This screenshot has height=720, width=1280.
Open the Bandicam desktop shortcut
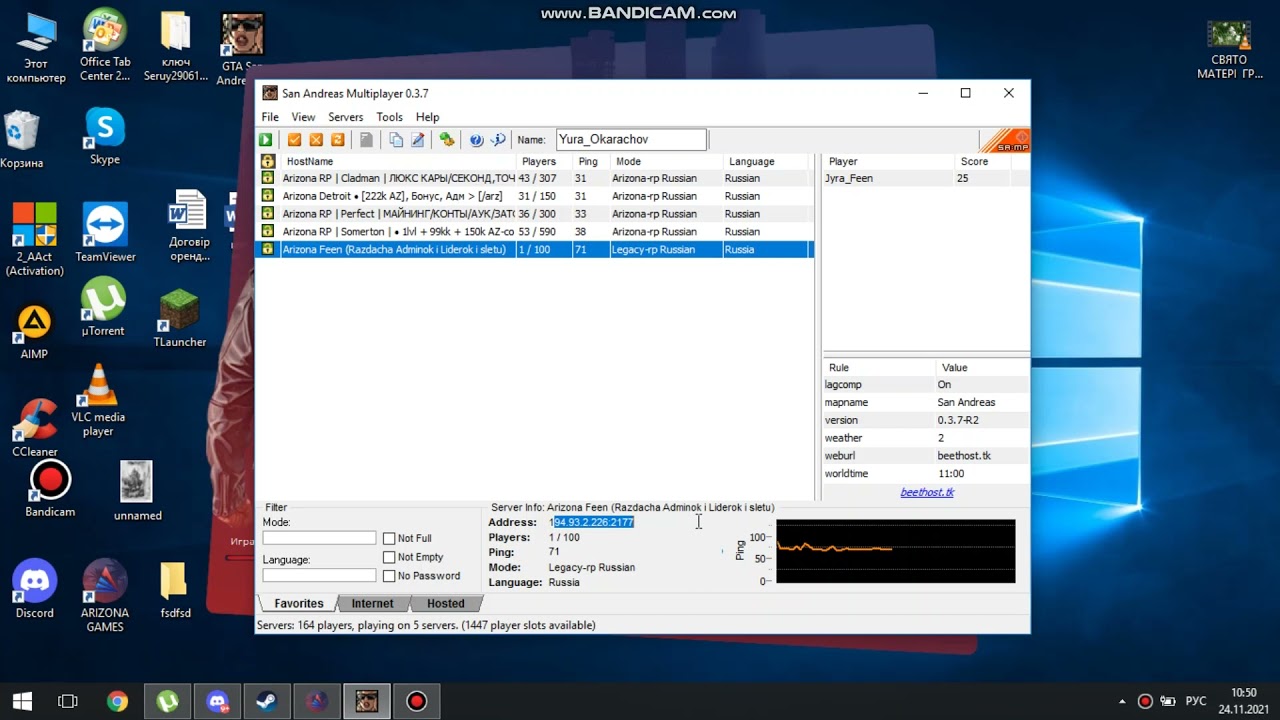point(50,490)
